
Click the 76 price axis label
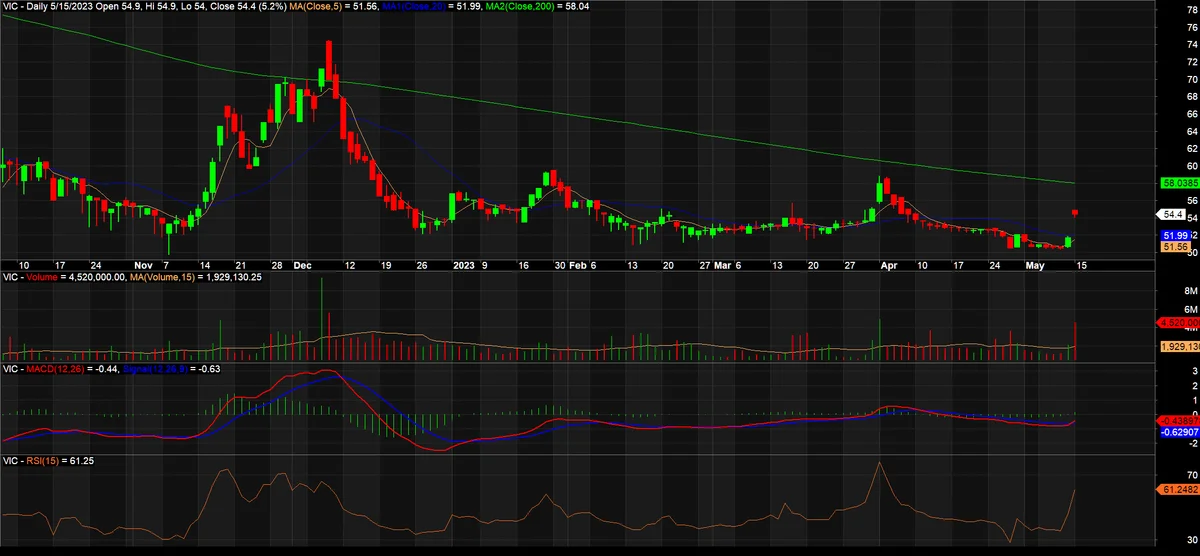point(1192,27)
